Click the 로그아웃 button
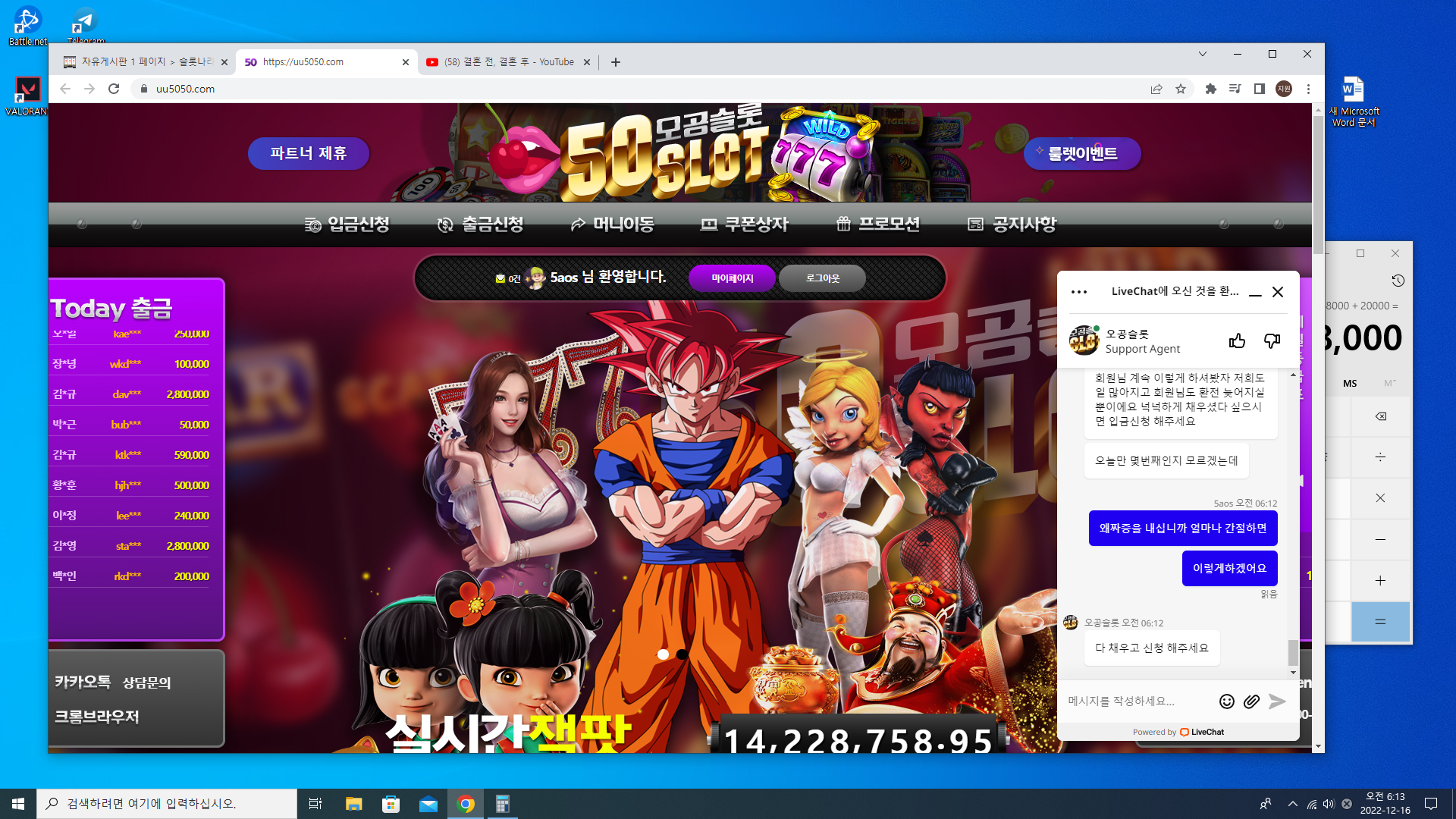The image size is (1456, 819). pos(823,278)
